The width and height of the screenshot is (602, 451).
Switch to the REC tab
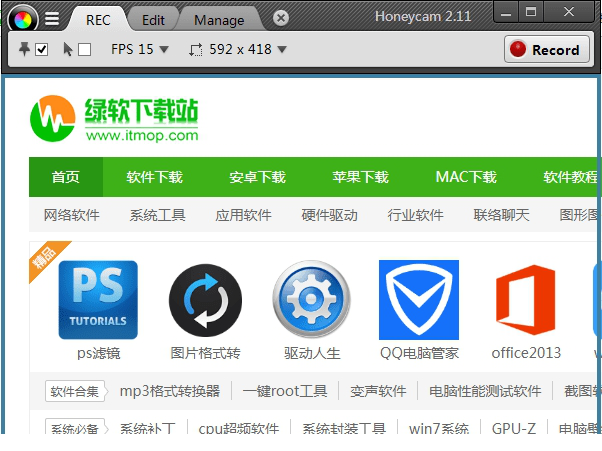pyautogui.click(x=98, y=20)
